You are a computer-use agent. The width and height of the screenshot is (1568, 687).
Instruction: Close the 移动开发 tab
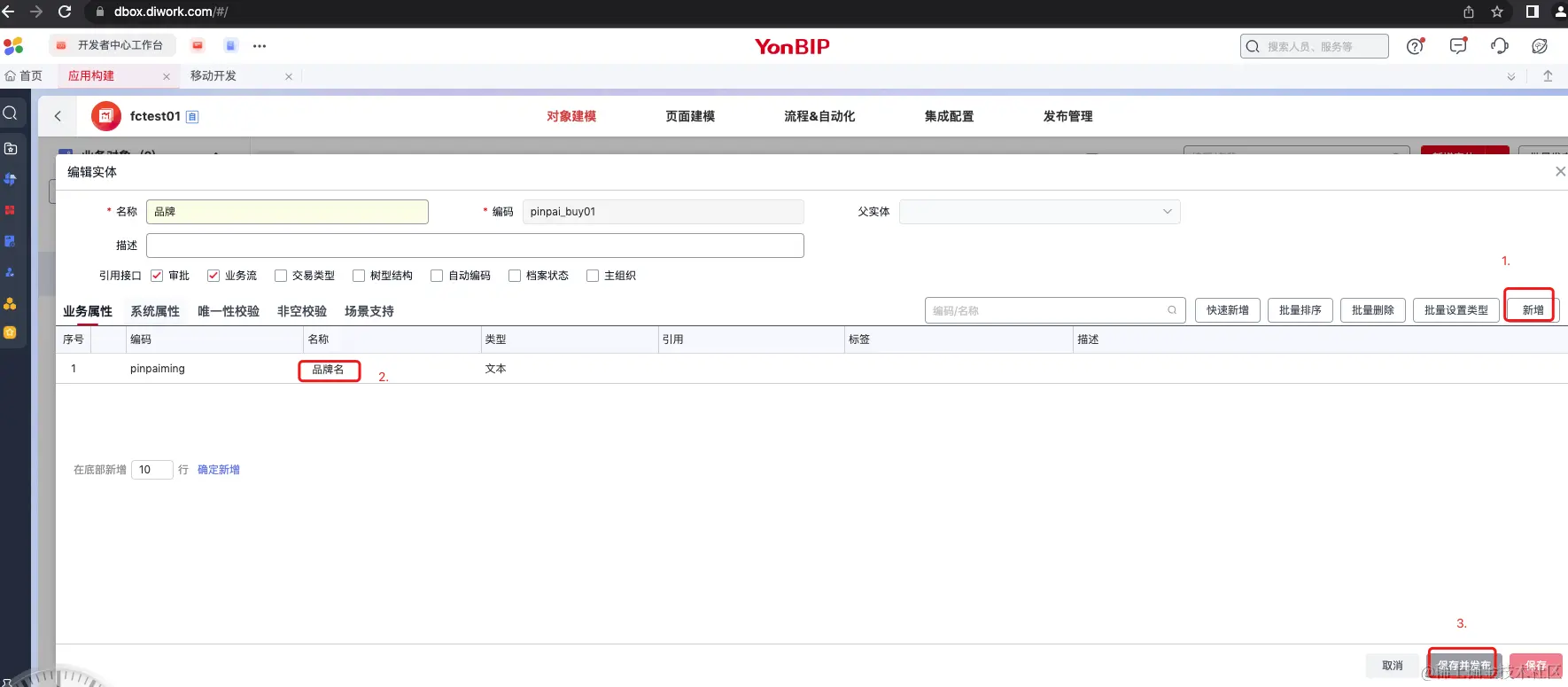(x=289, y=77)
